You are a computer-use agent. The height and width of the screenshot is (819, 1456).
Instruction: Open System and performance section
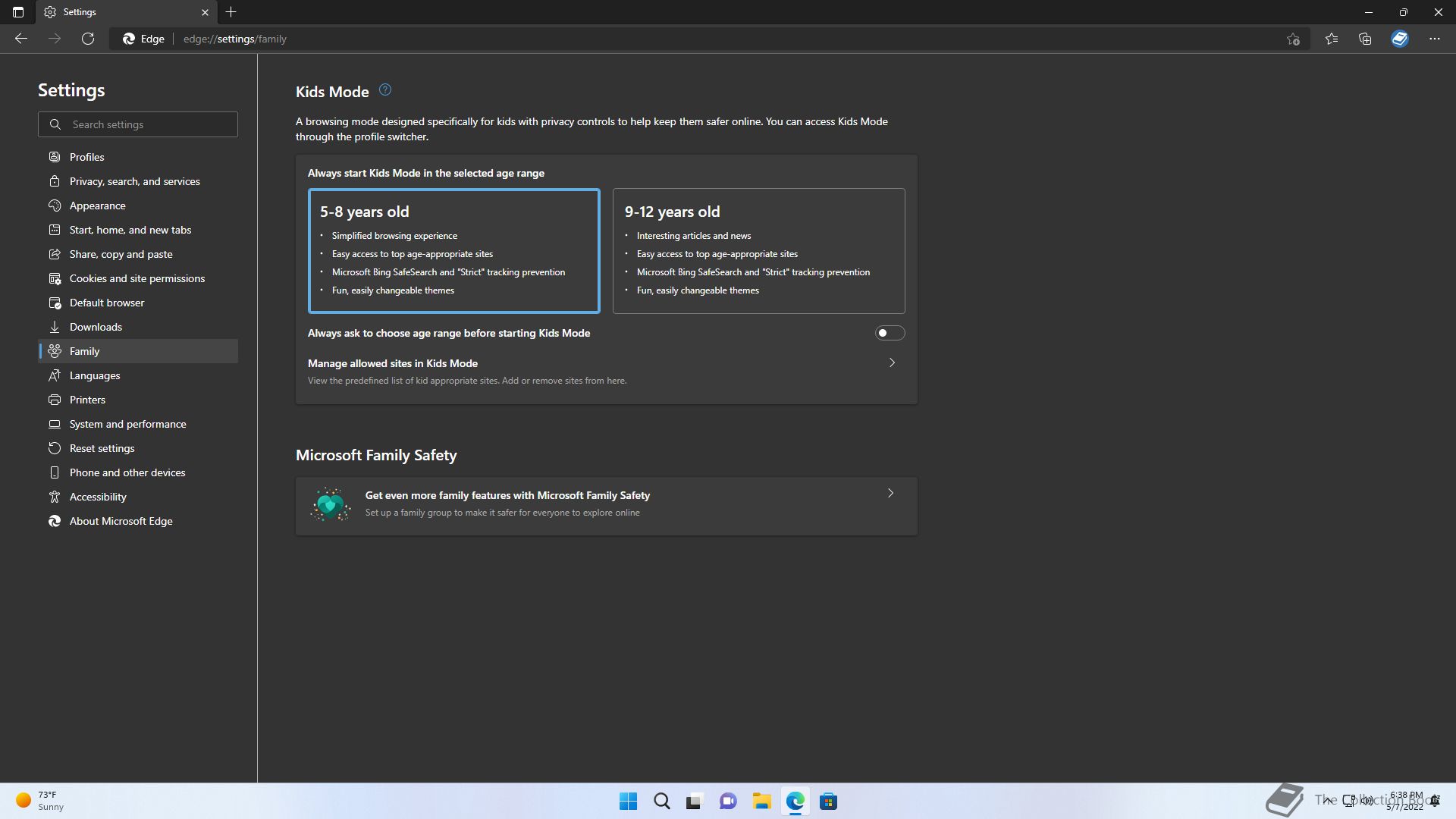point(138,424)
